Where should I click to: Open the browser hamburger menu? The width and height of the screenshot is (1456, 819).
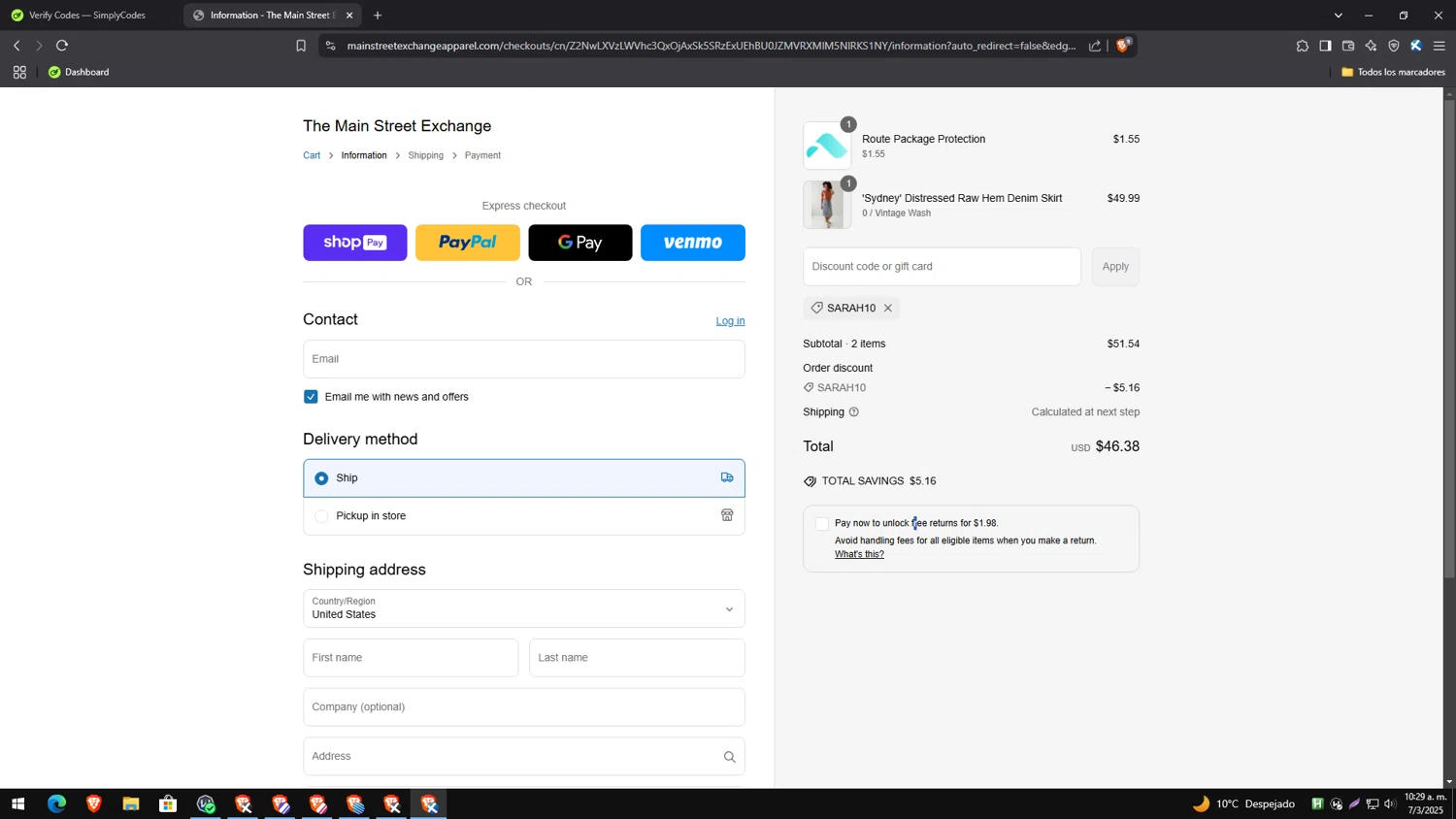(1439, 46)
